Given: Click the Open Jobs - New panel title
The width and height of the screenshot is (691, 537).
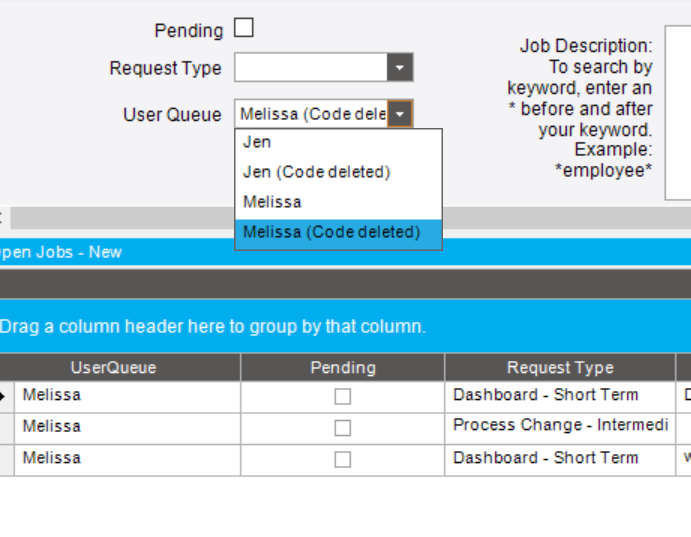Looking at the screenshot, I should coord(61,252).
